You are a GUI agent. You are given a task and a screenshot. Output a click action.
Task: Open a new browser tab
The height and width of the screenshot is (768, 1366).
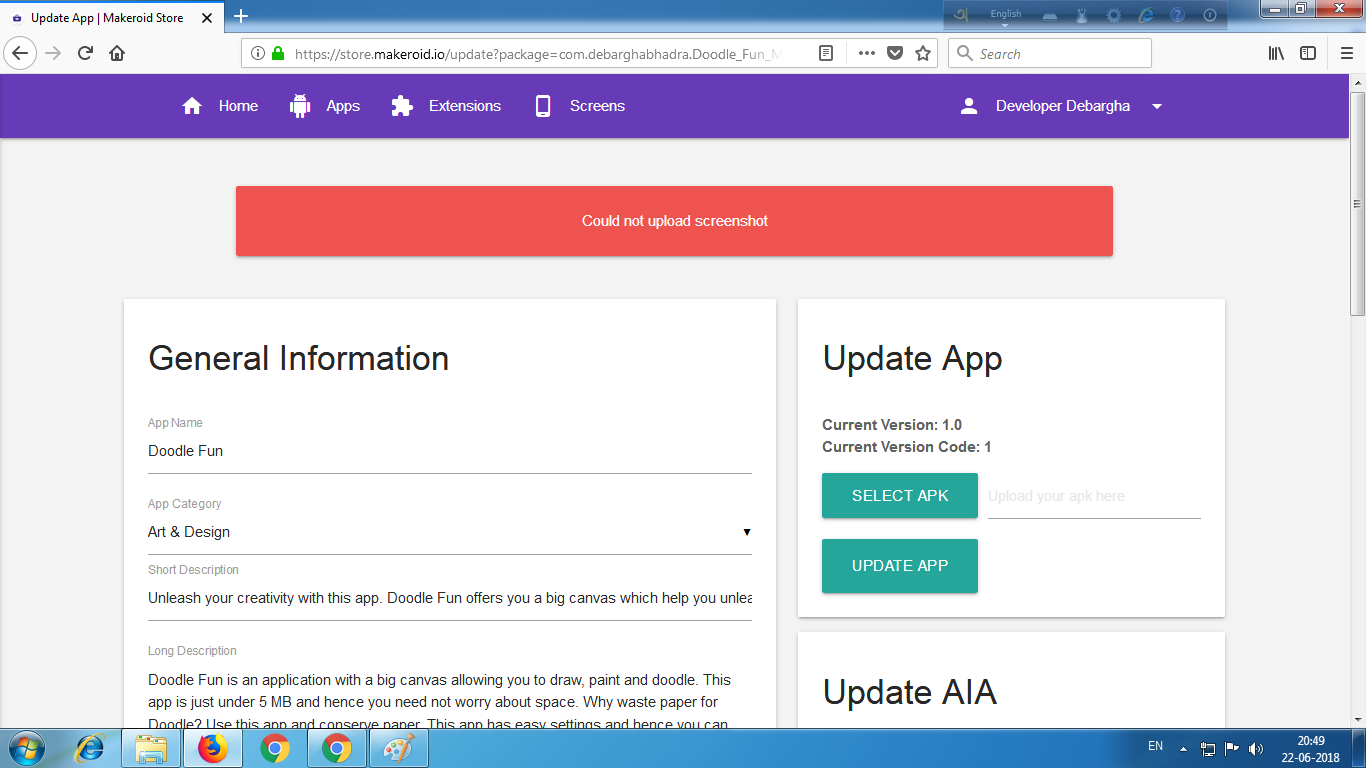coord(241,16)
